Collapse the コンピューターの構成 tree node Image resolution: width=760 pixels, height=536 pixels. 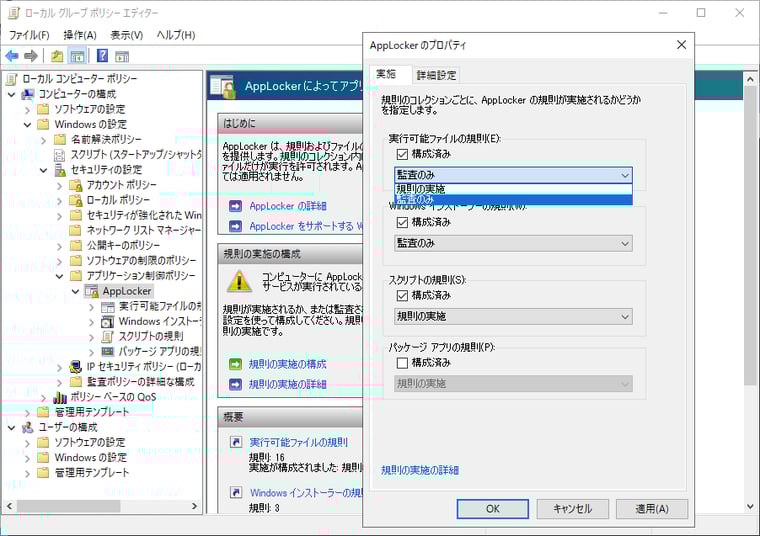click(x=12, y=94)
